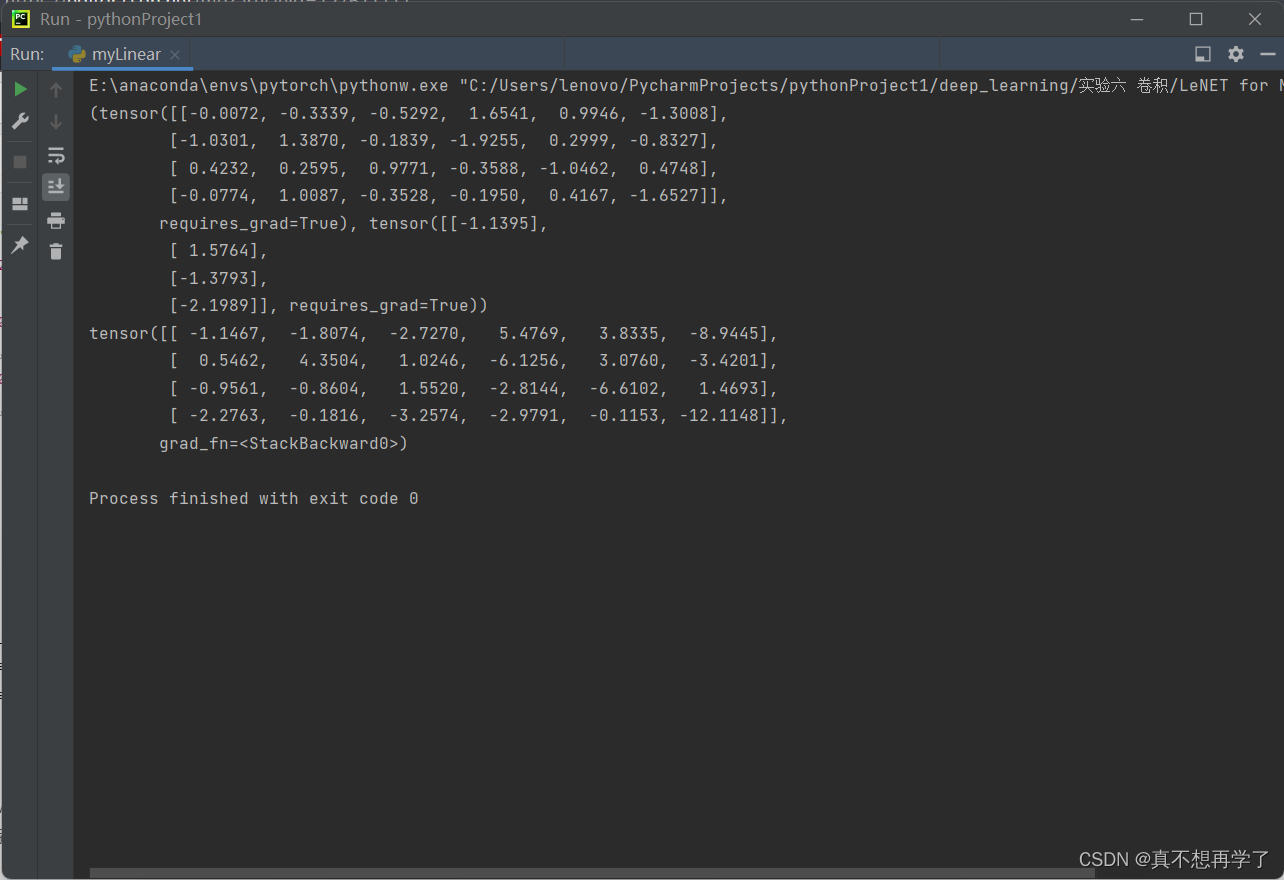Maximize the Run window
Viewport: 1284px width, 880px height.
point(1196,19)
